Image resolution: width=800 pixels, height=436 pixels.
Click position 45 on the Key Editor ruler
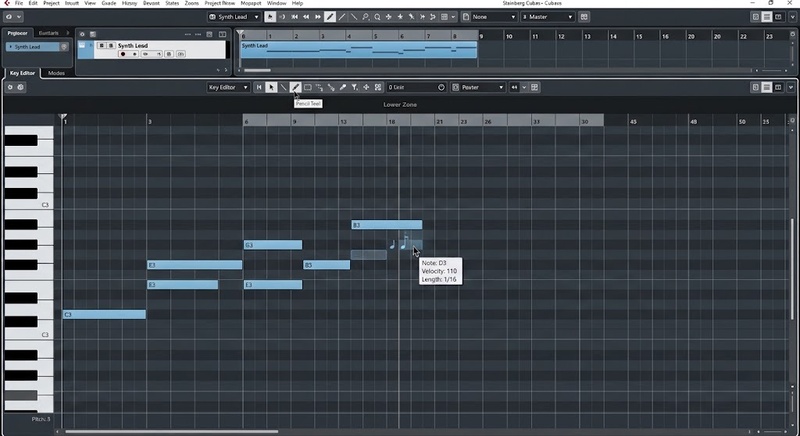(633, 122)
